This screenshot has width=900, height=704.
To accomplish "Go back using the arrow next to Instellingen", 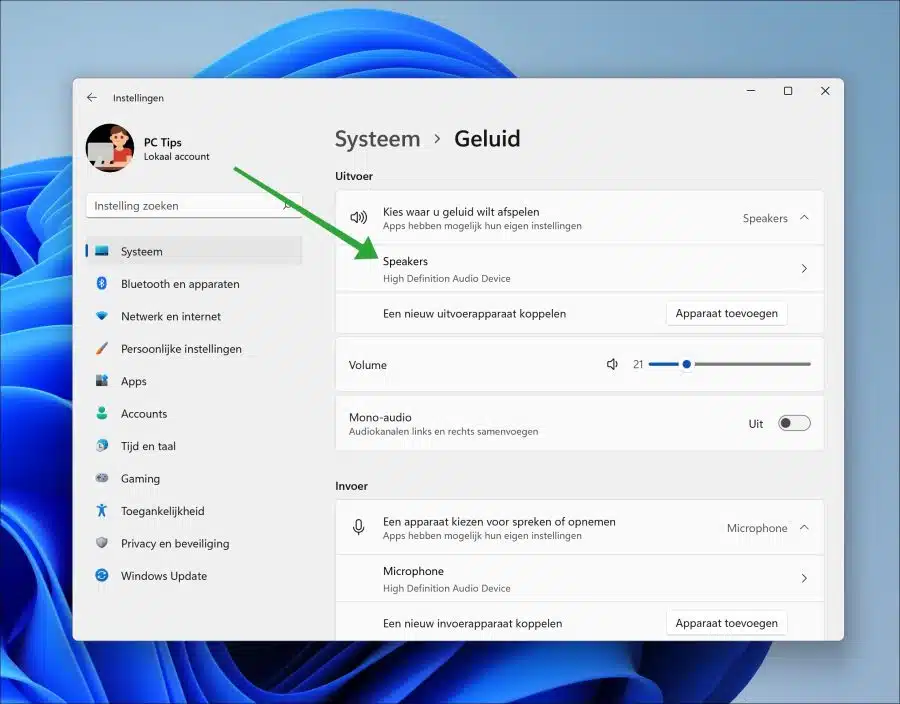I will 92,98.
